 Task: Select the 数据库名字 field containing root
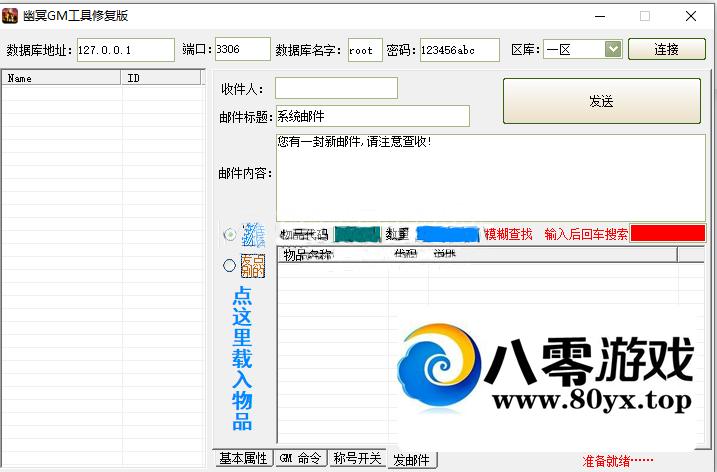[x=365, y=50]
